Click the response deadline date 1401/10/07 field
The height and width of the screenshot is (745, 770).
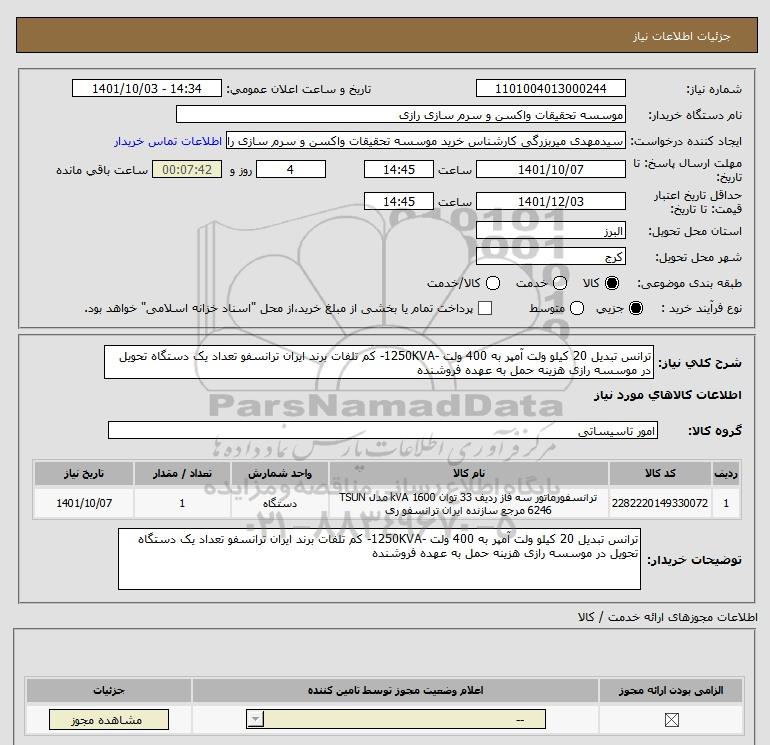click(550, 169)
